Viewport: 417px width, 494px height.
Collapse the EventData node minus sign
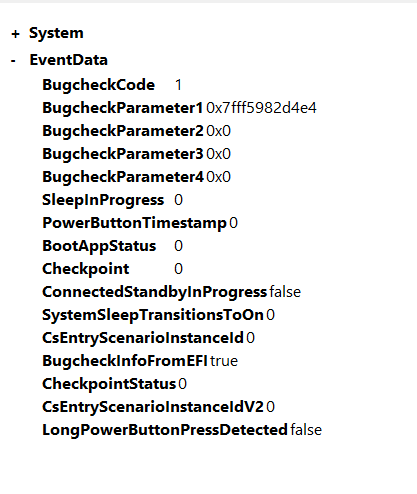coord(13,61)
